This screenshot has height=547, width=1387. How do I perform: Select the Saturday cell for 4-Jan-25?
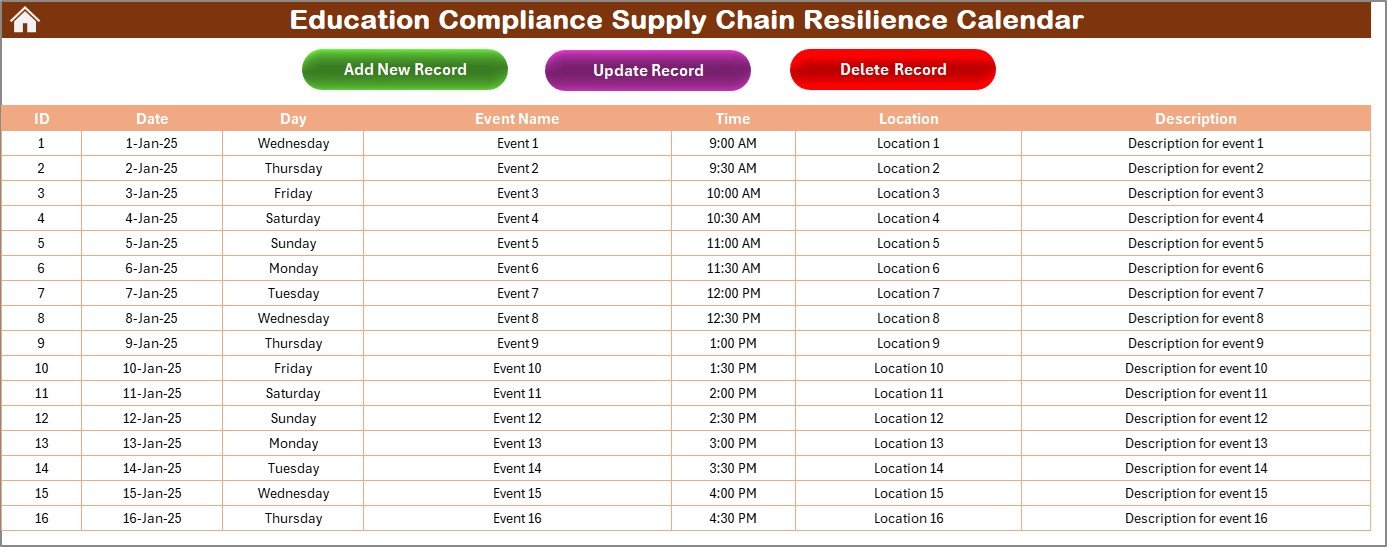(293, 218)
